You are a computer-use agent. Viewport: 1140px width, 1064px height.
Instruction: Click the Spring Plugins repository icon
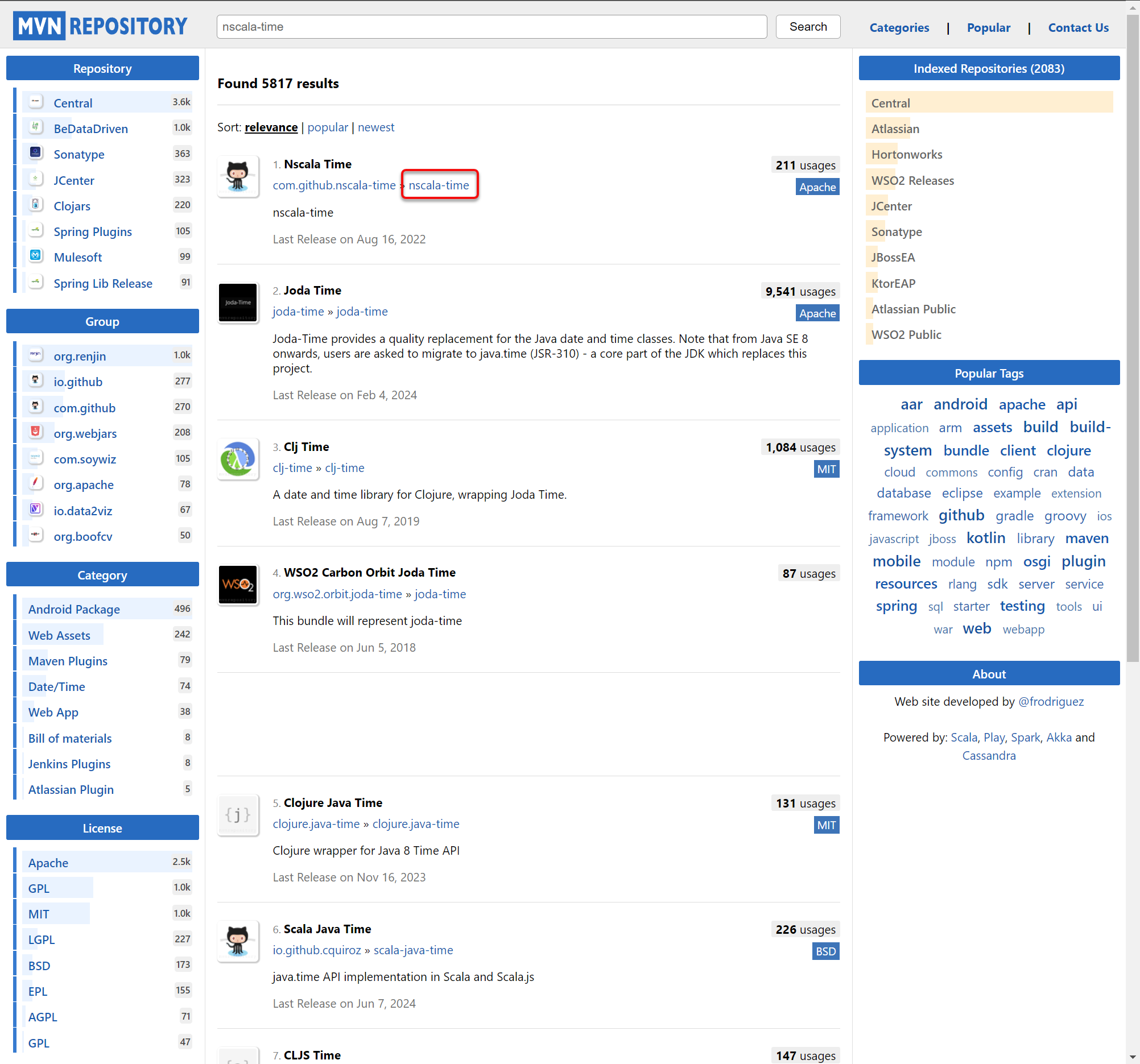coord(35,230)
